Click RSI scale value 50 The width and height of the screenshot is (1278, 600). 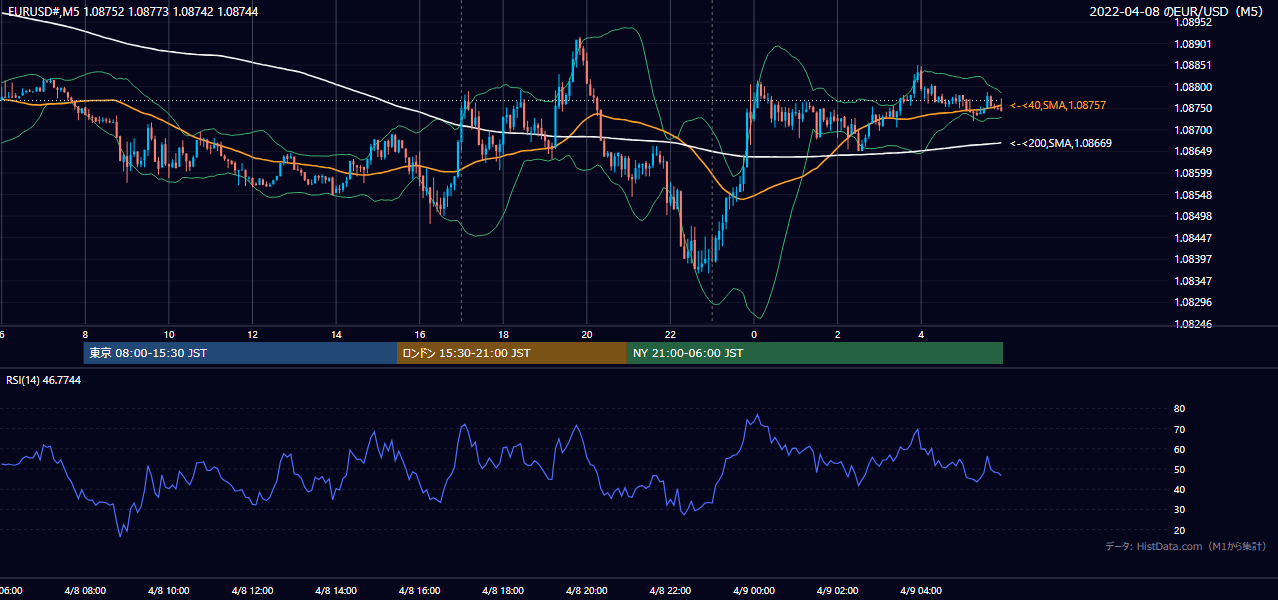[x=1180, y=469]
